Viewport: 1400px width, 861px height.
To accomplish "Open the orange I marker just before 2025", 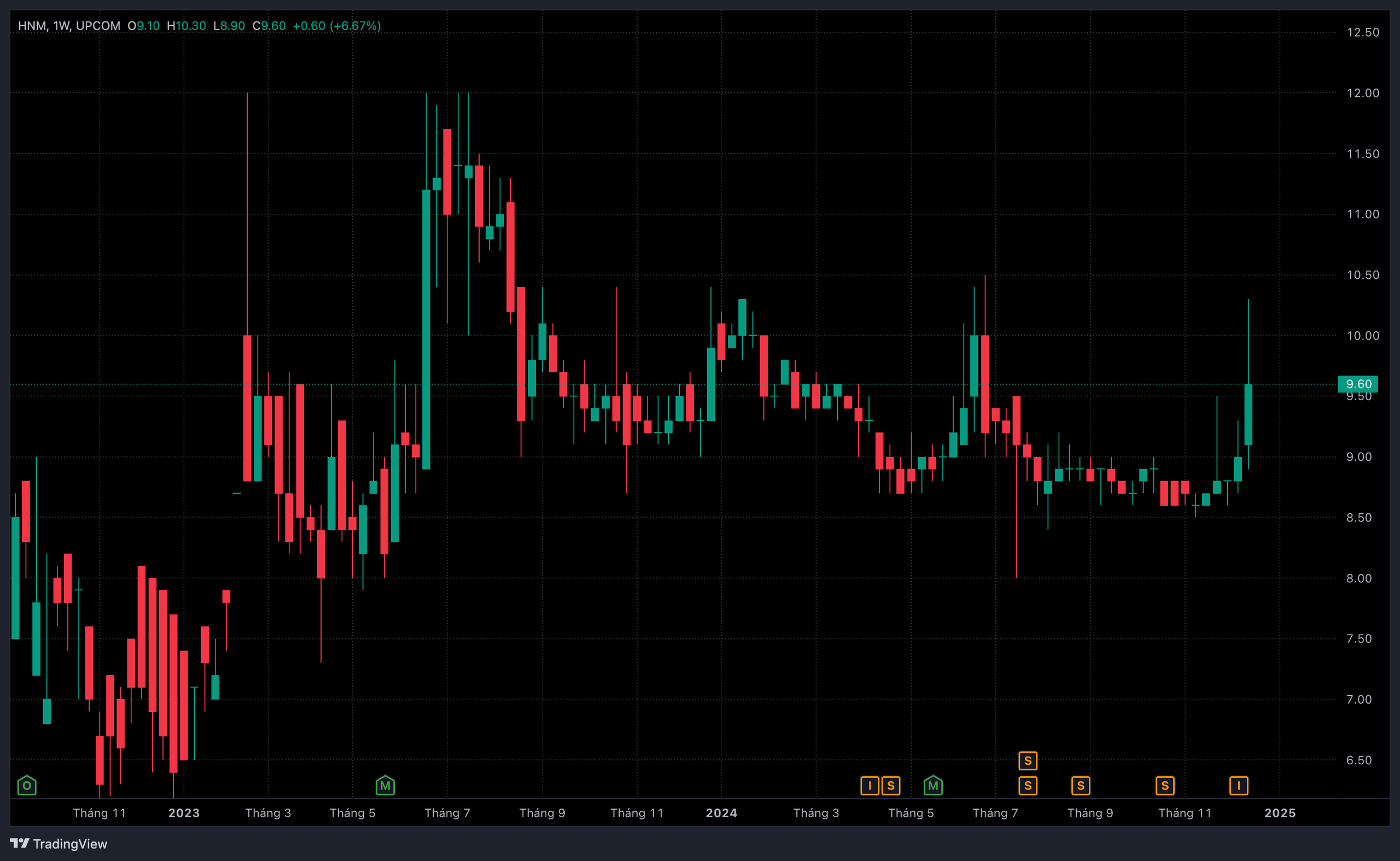I will 1239,786.
